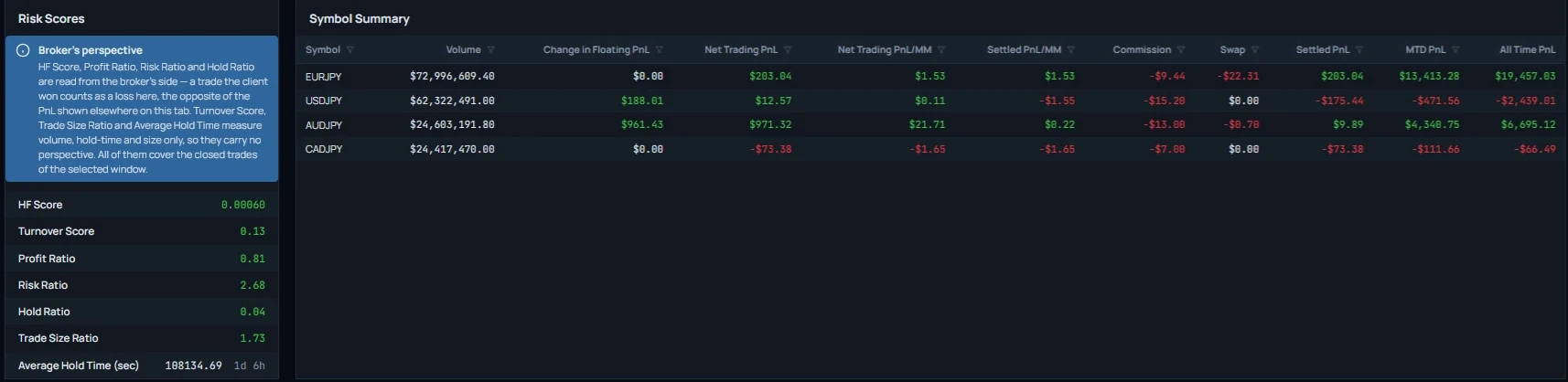
Task: Click the Average Hold Time value 108134.69
Action: (193, 366)
